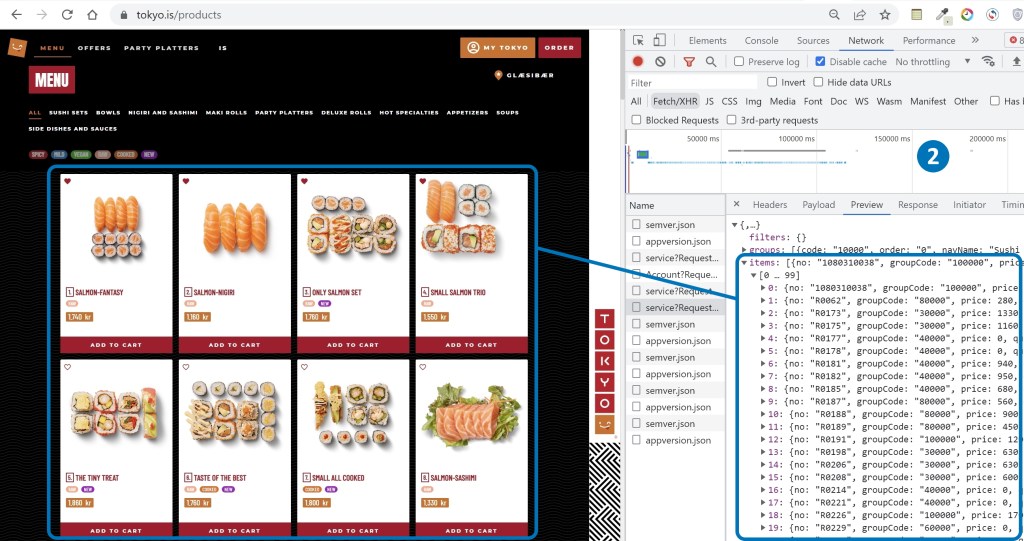The image size is (1024, 541).
Task: Open network search magnifier icon
Action: point(711,62)
